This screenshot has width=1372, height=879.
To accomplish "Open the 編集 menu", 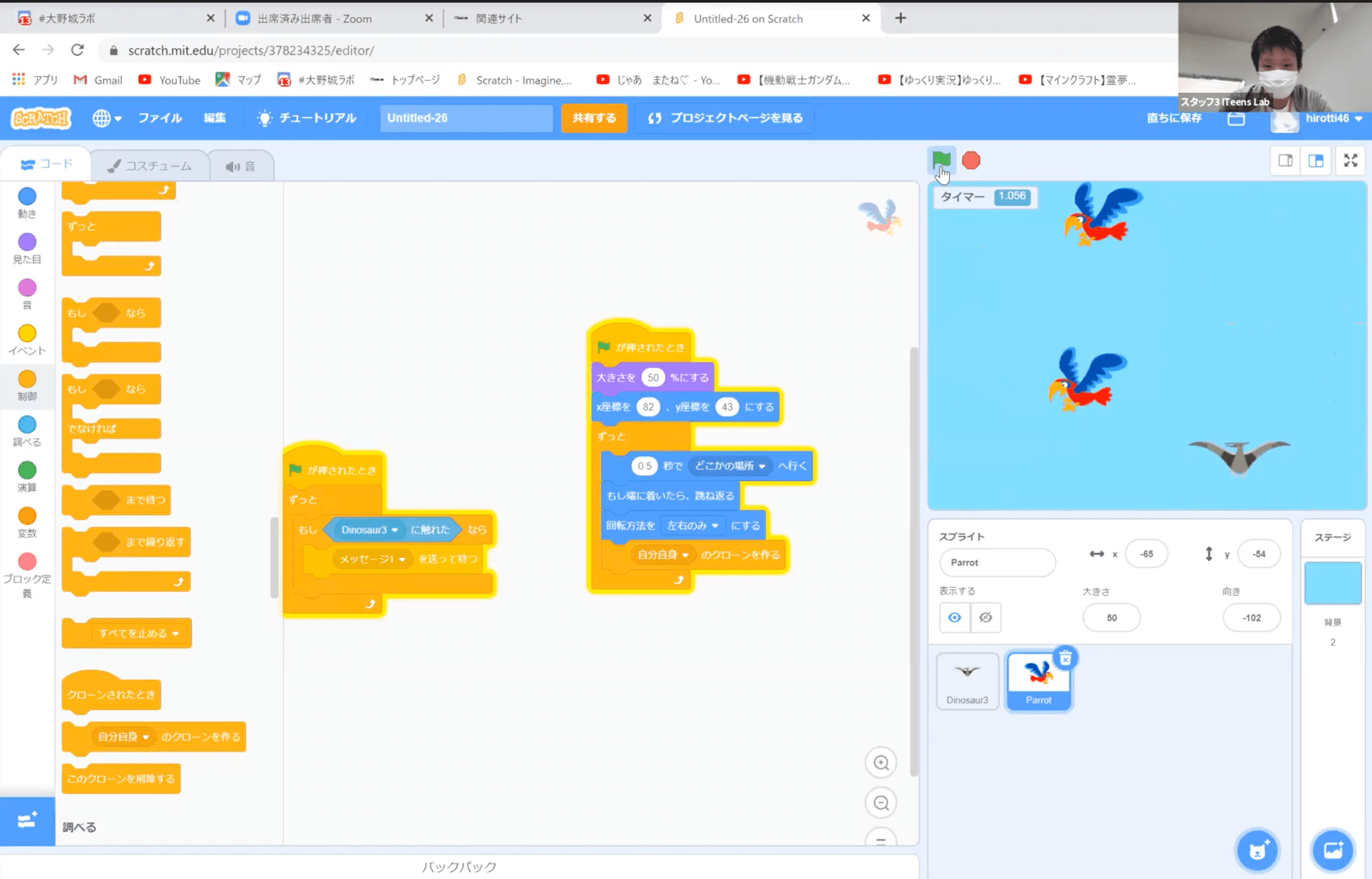I will 215,118.
